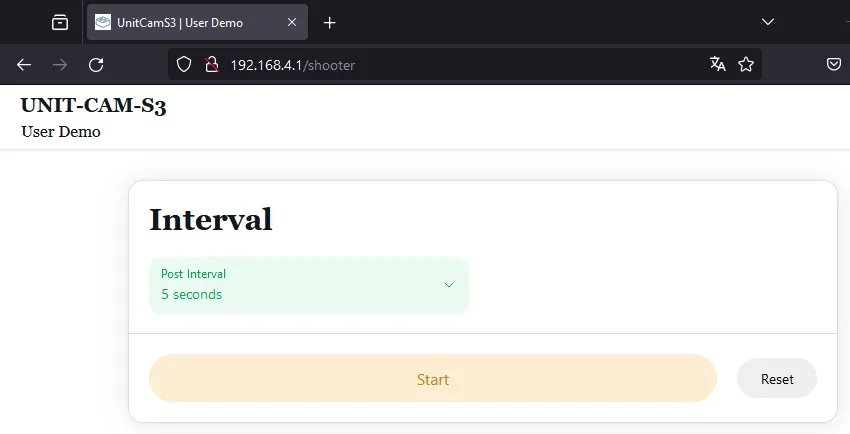Click the chevron arrow beside 5 seconds

click(x=449, y=285)
